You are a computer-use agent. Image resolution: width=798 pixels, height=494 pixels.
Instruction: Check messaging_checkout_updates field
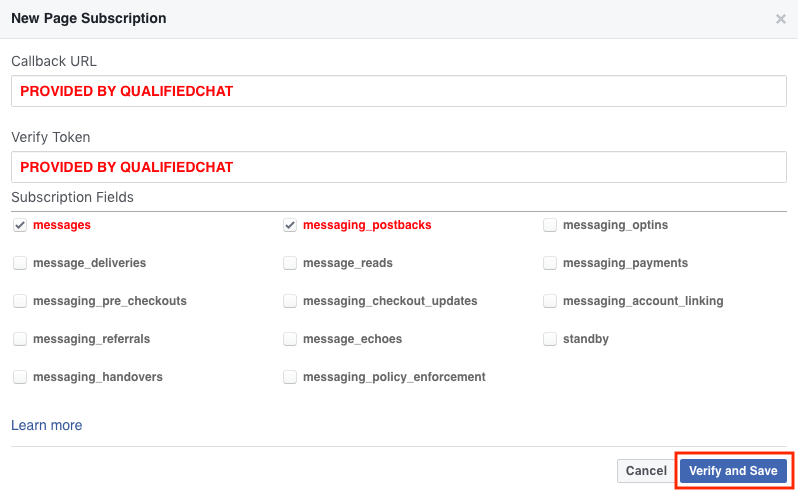click(x=290, y=301)
